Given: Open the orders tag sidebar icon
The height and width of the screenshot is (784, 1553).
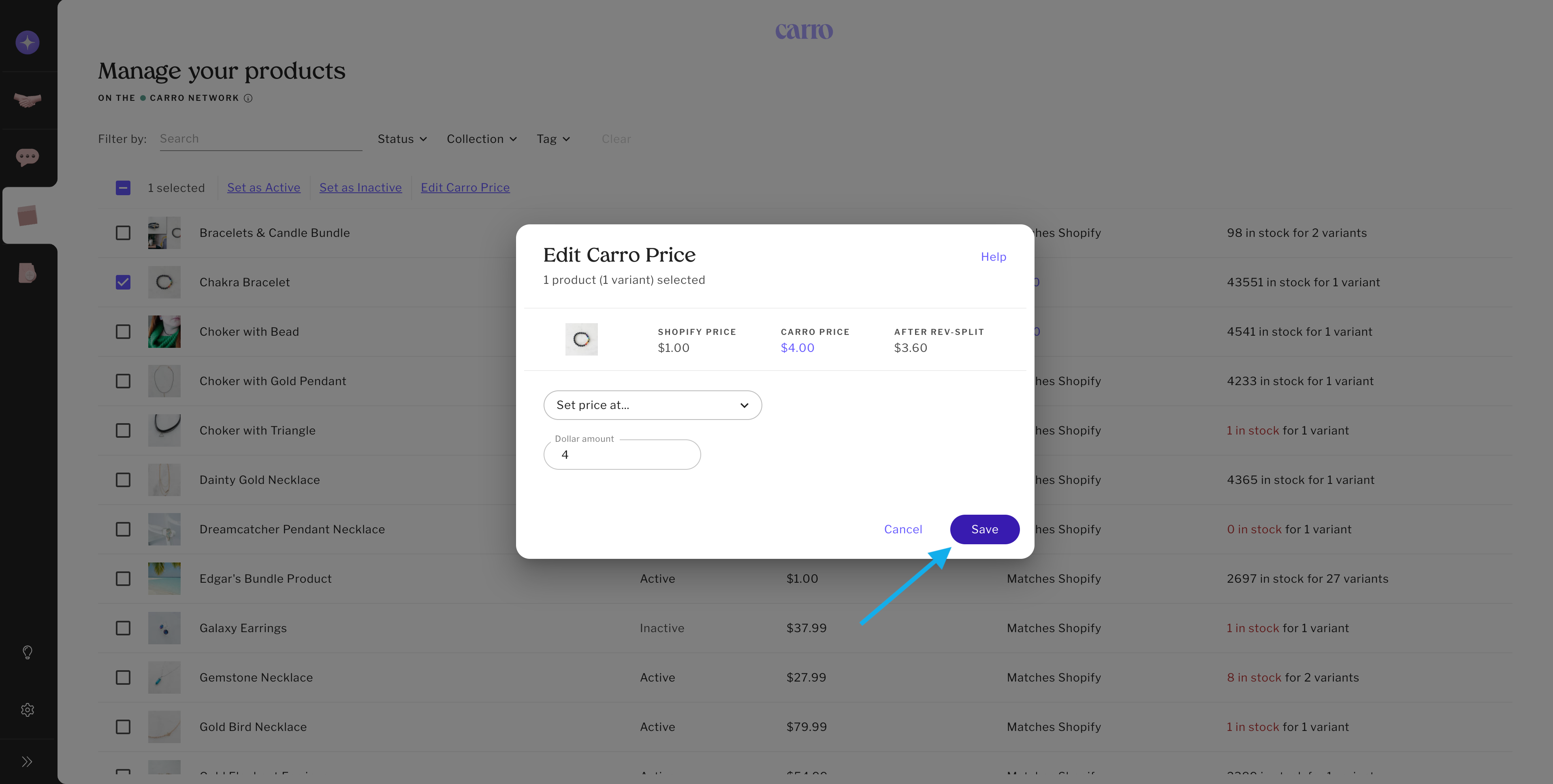Looking at the screenshot, I should pyautogui.click(x=27, y=273).
